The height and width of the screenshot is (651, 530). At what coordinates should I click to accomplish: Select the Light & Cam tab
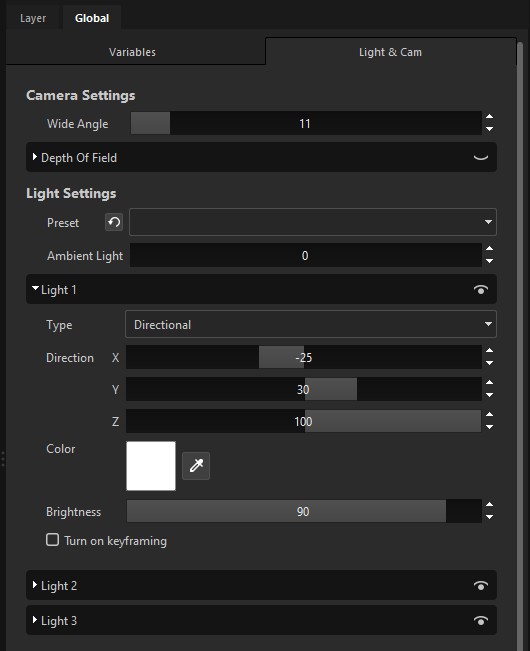tap(390, 52)
